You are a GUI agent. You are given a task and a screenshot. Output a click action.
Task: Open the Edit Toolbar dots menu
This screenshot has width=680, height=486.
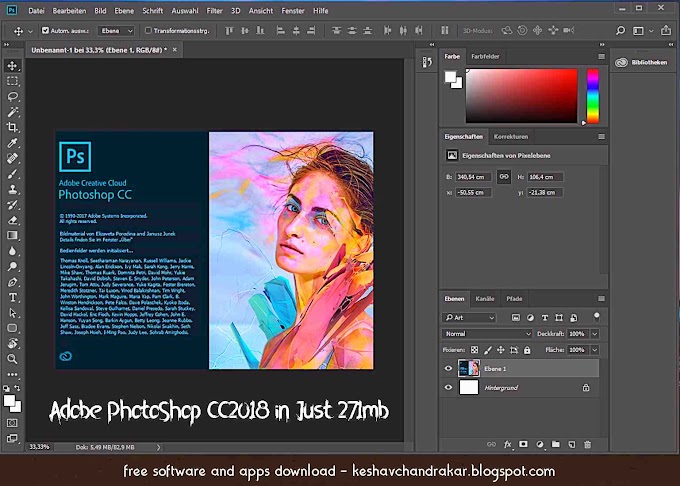pos(12,374)
